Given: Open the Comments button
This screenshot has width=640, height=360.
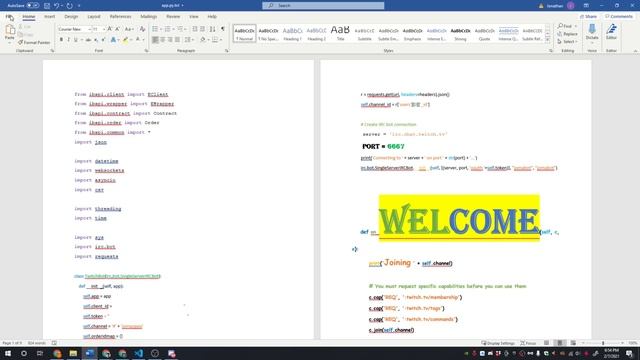Looking at the screenshot, I should [x=619, y=17].
